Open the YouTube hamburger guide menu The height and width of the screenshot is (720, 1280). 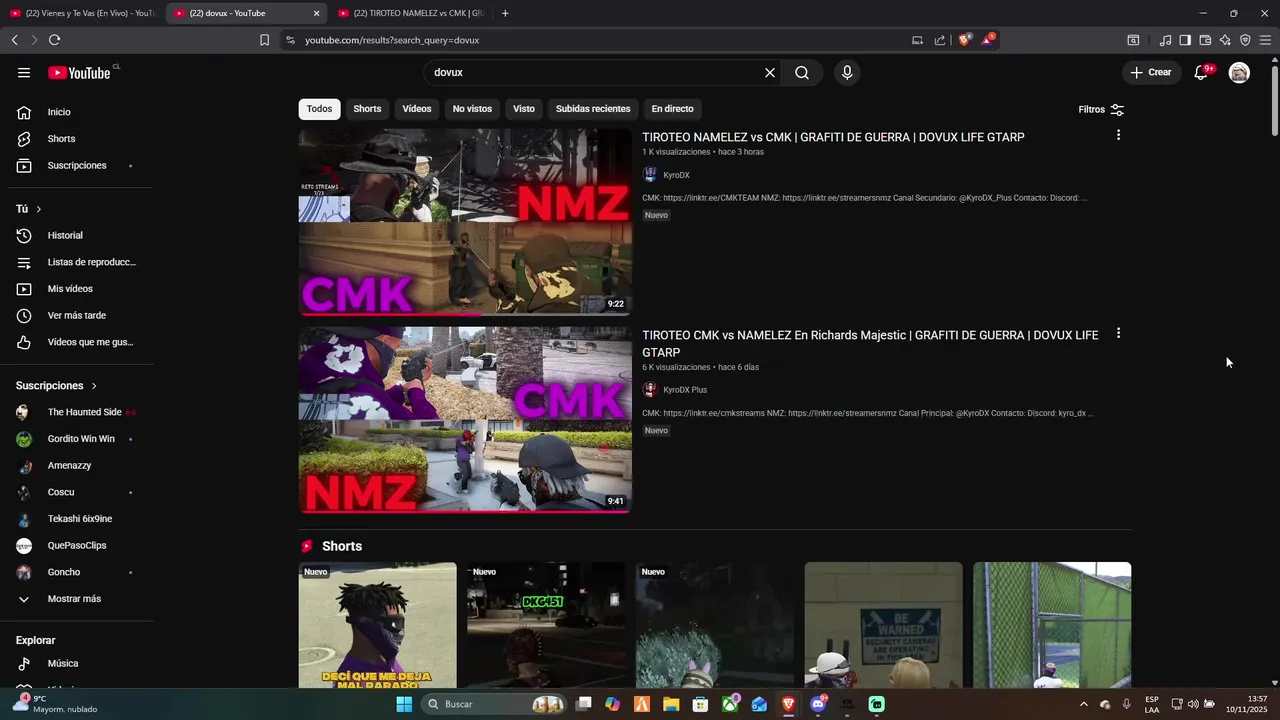(x=24, y=73)
